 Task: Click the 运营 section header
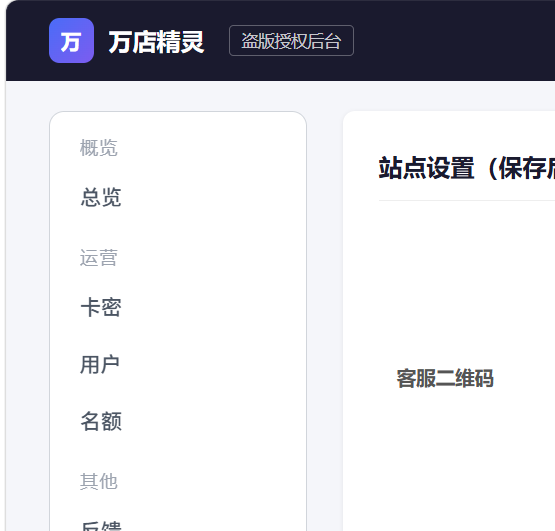tap(98, 257)
